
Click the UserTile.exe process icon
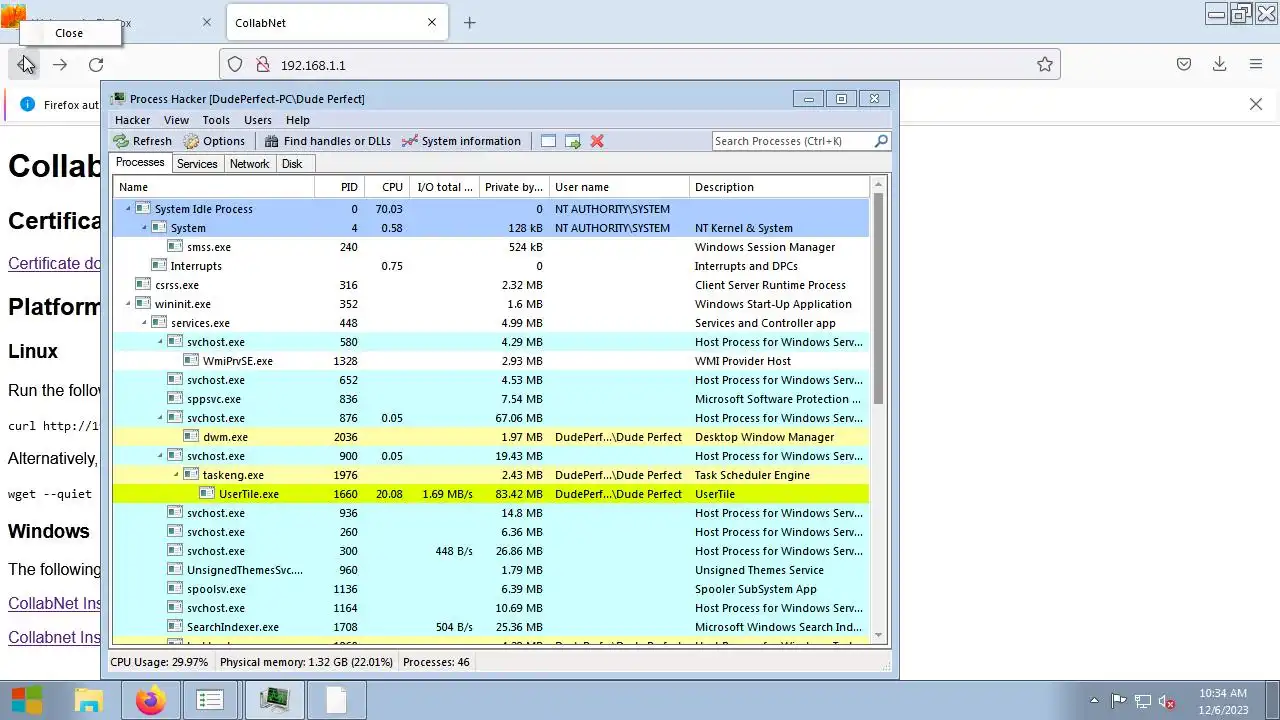point(207,494)
